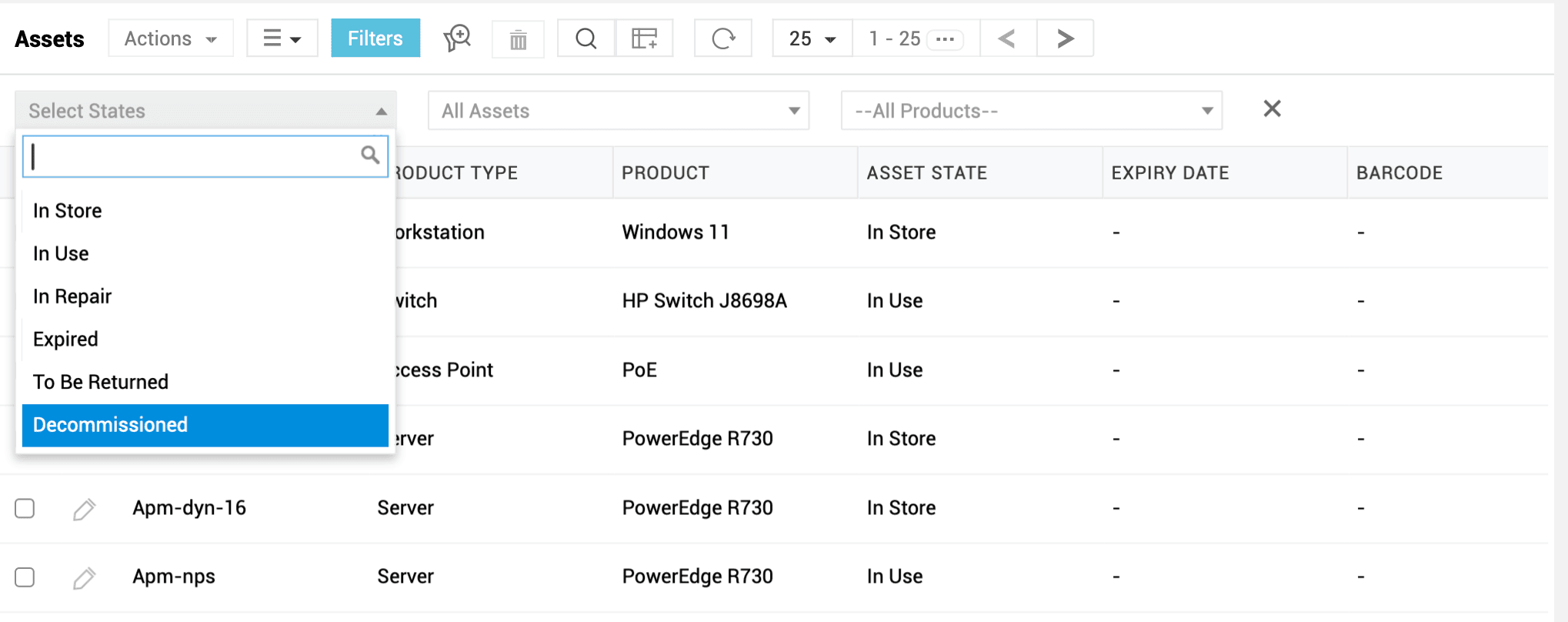
Task: Click the Filters button
Action: 375,38
